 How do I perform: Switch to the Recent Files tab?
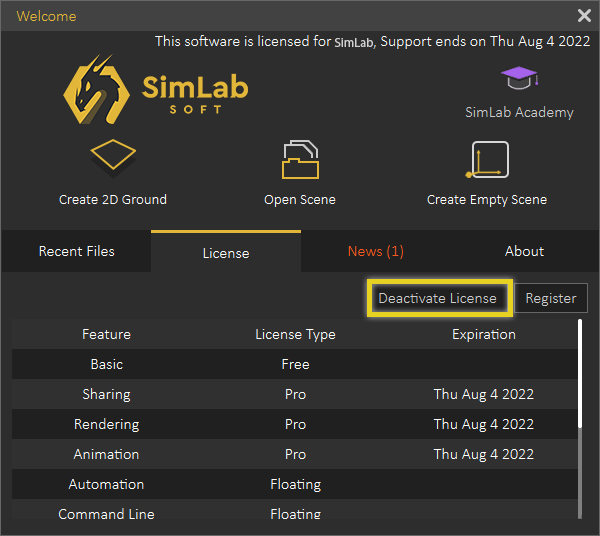(x=76, y=251)
